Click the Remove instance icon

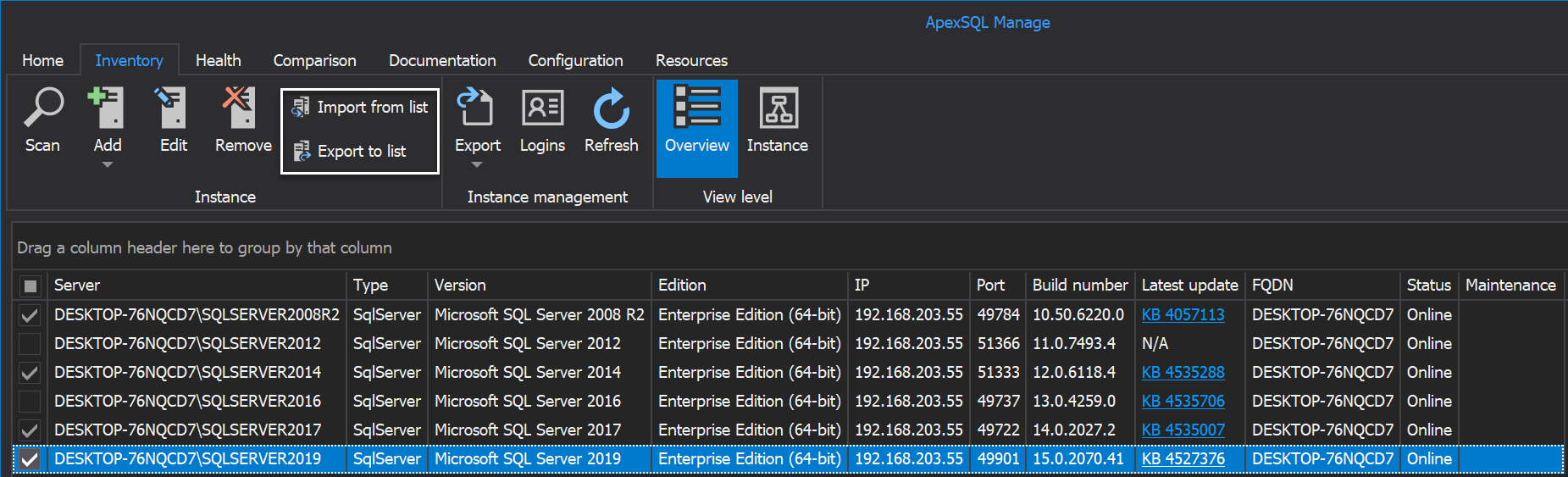(x=240, y=108)
